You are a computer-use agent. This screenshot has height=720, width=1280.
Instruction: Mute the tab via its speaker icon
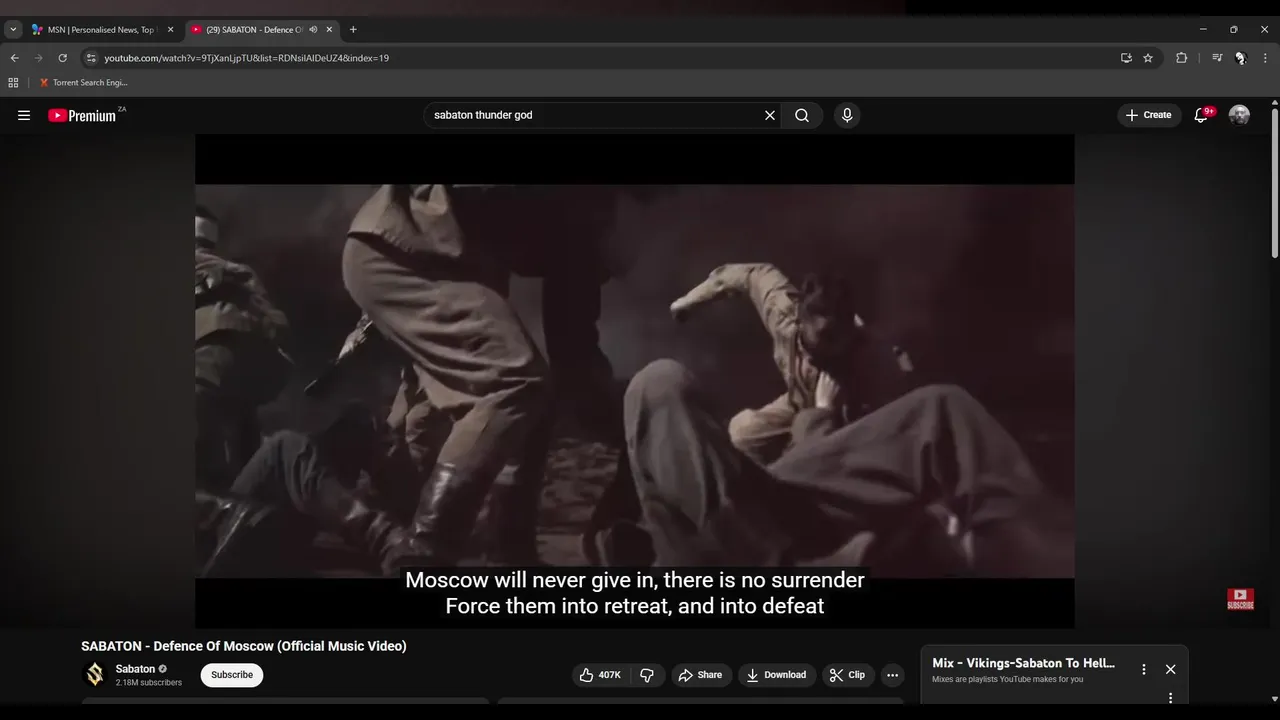pos(313,30)
